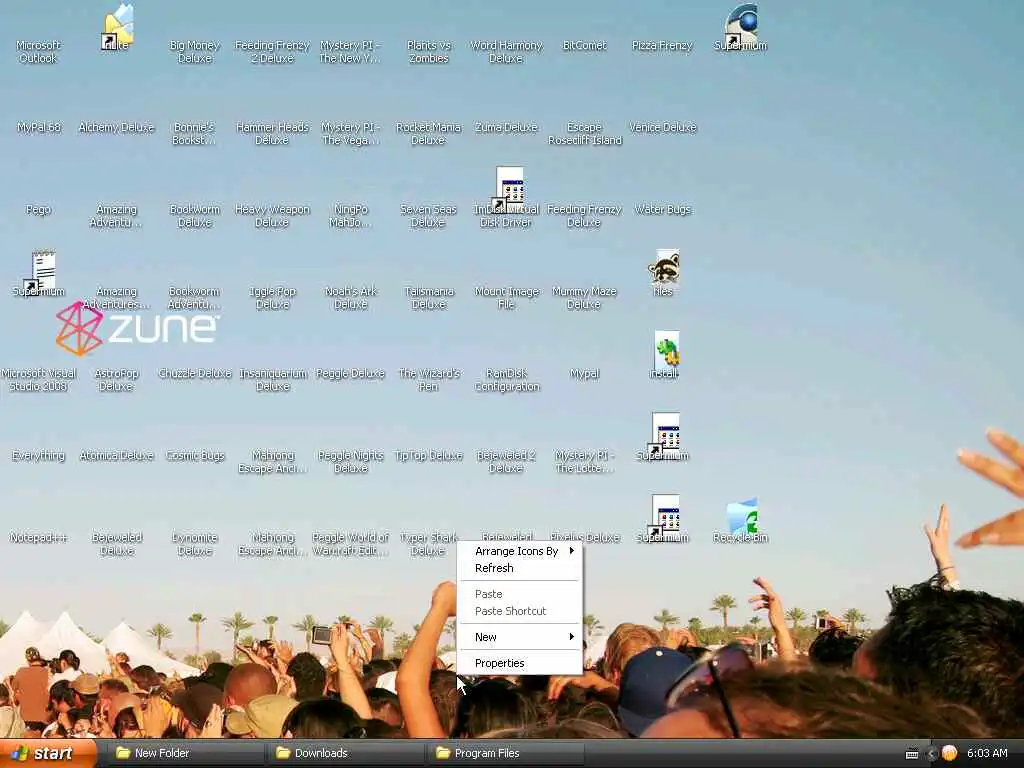Open the Recycle Bin

coord(741,520)
